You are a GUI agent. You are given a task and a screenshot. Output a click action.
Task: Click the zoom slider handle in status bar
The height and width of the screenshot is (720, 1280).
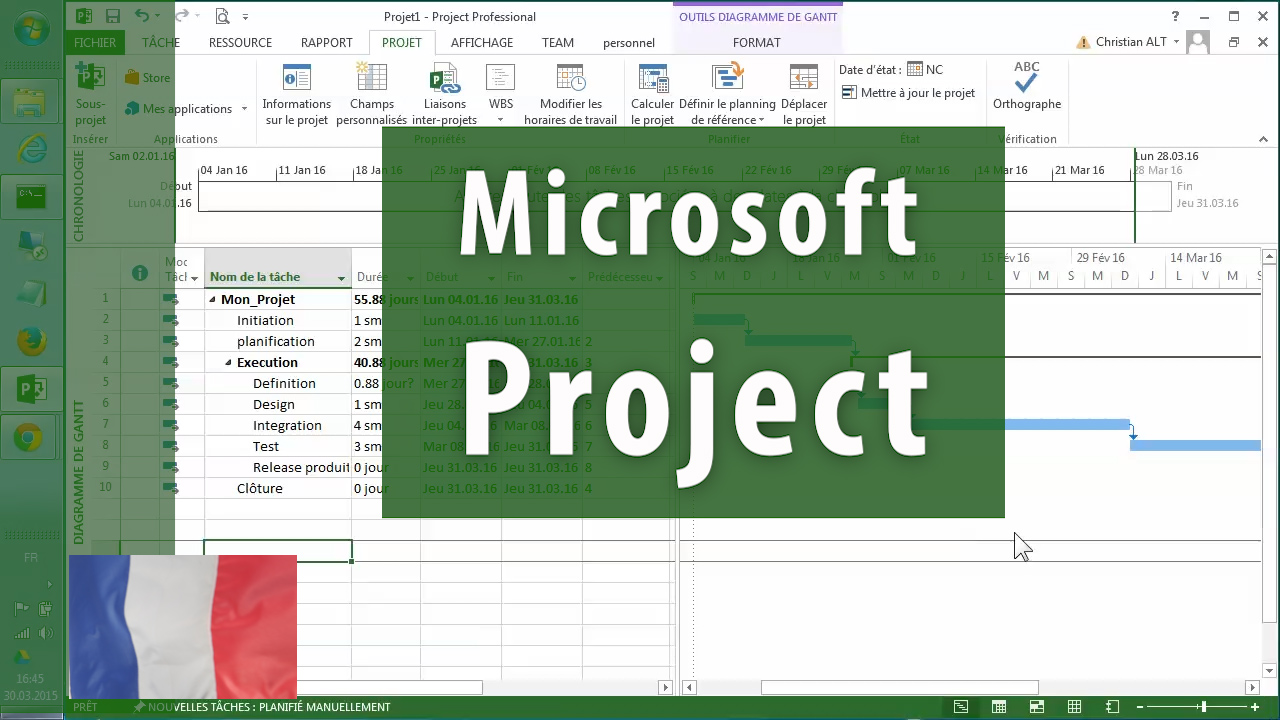click(1203, 707)
